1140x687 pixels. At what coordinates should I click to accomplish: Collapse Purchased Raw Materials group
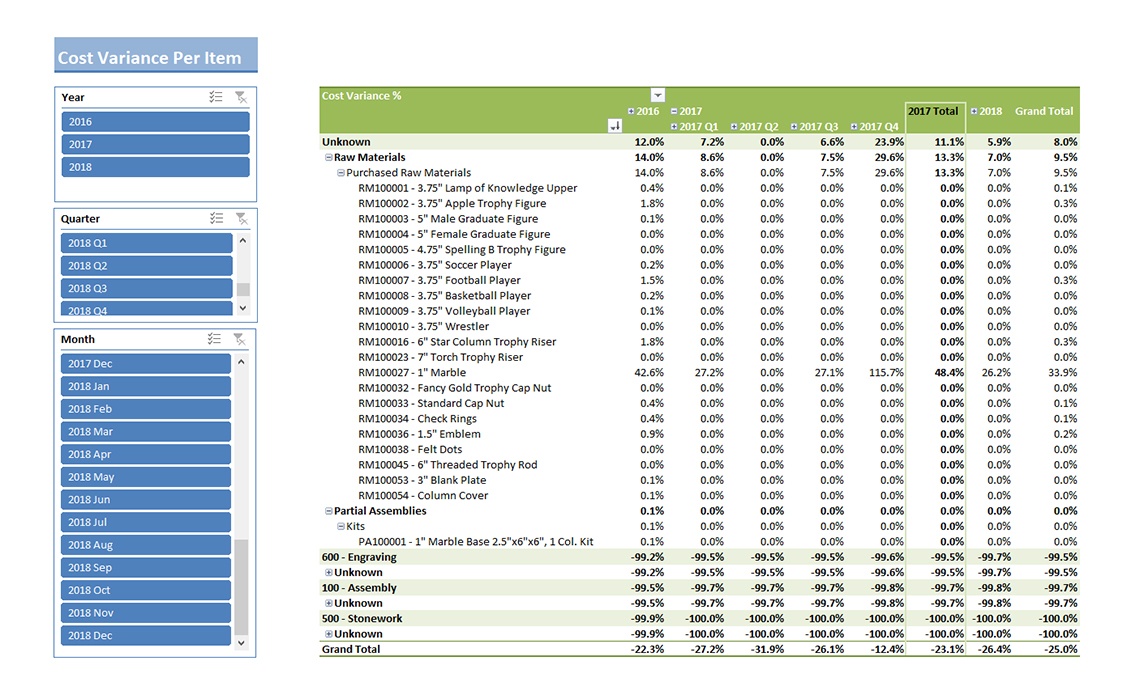click(340, 173)
